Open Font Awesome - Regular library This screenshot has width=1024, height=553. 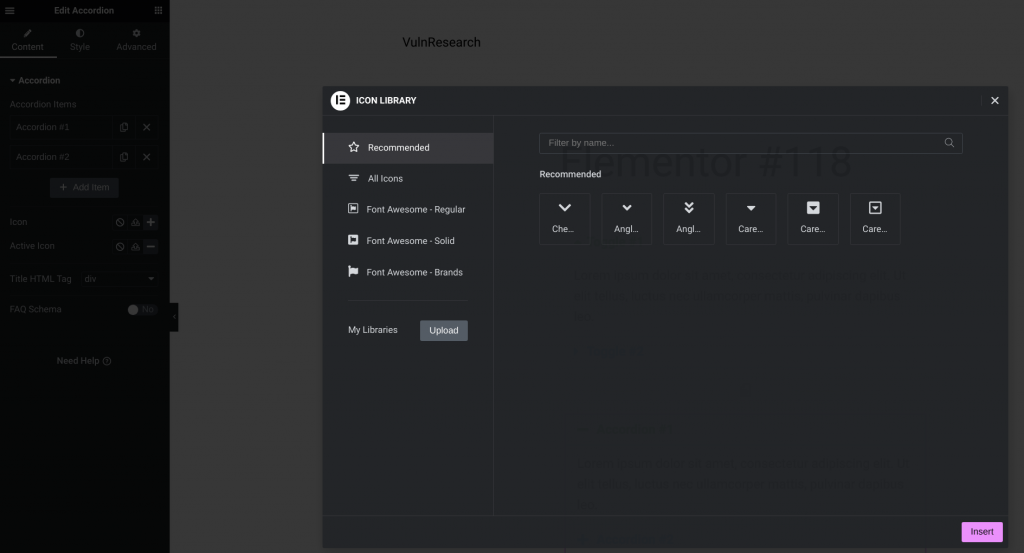click(408, 210)
